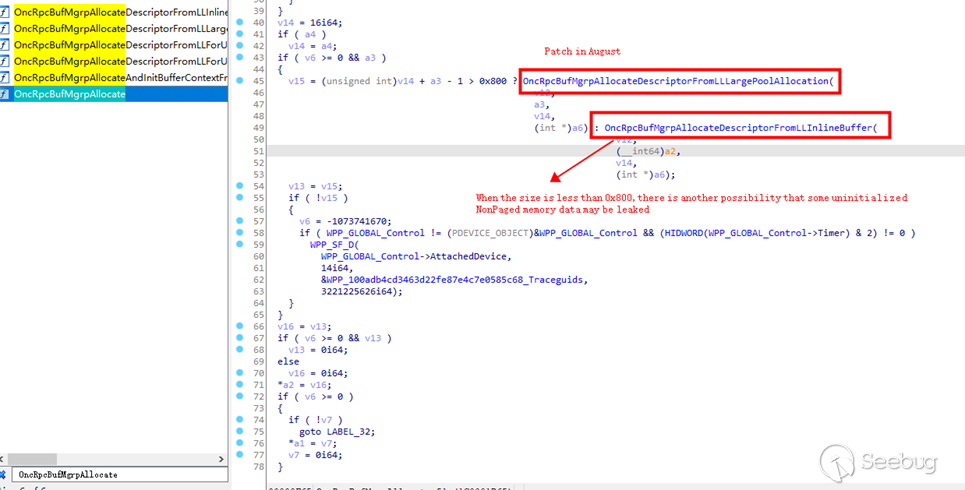Toggle breakpoint dot on line 45
This screenshot has height=490, width=965.
239,81
